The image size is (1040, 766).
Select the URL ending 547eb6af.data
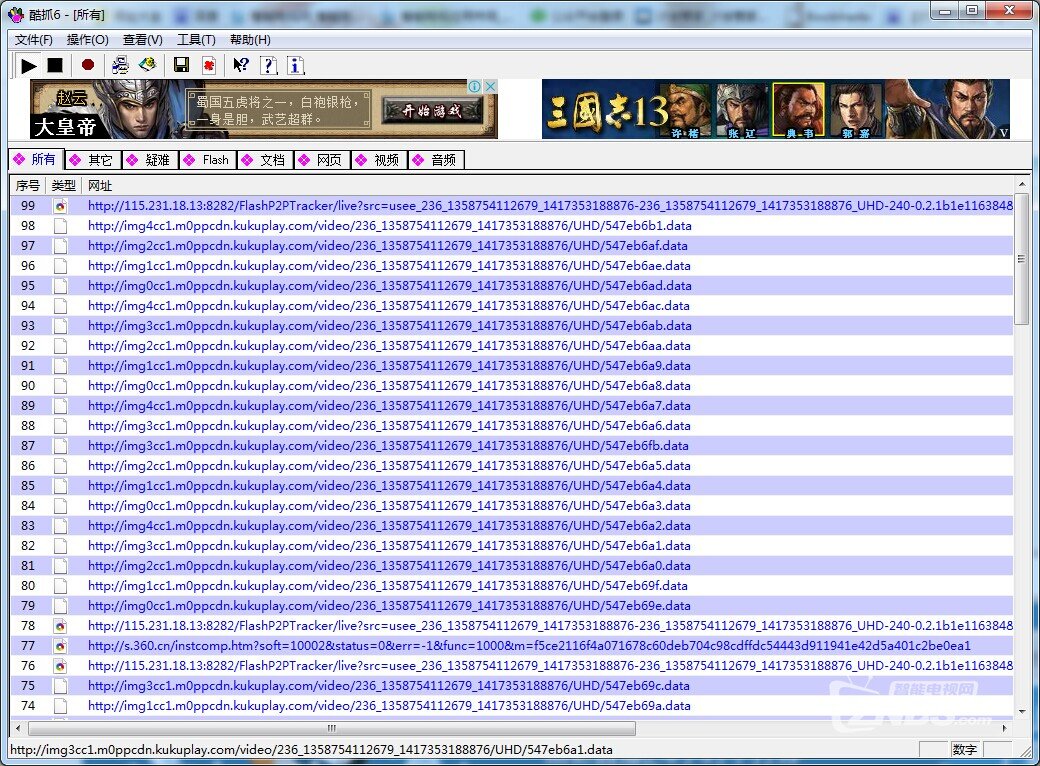(x=387, y=245)
